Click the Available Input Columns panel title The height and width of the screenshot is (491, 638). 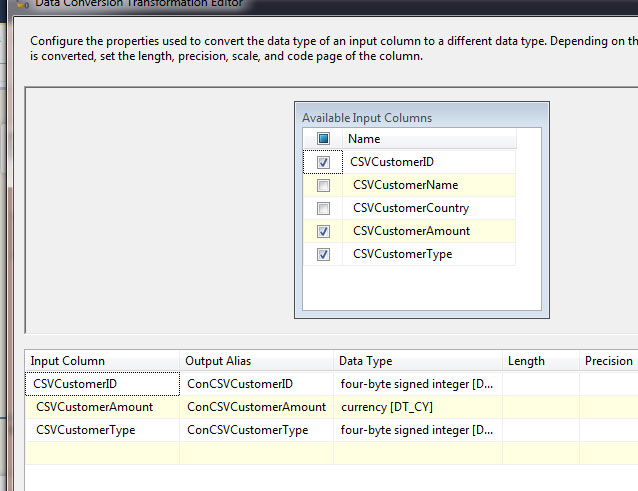tap(367, 118)
